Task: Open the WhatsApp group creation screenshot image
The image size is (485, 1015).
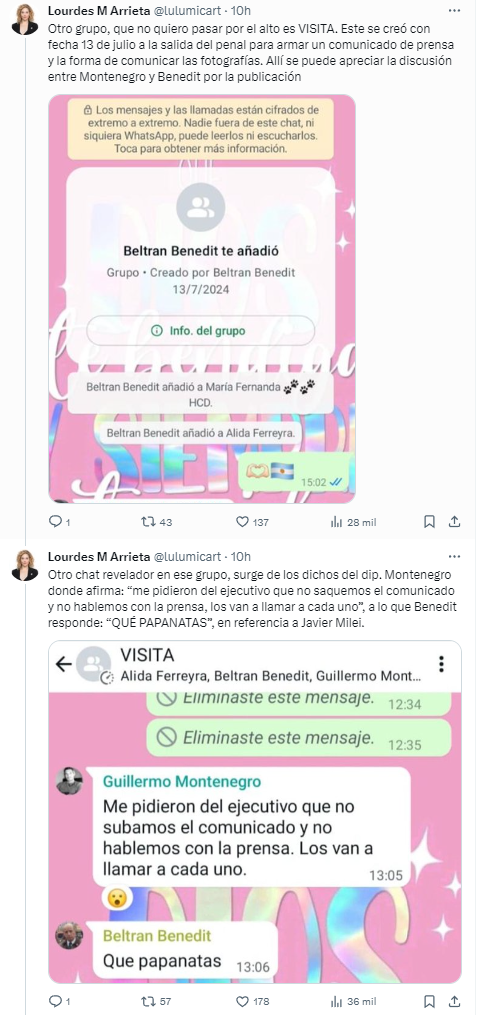Action: tap(202, 298)
